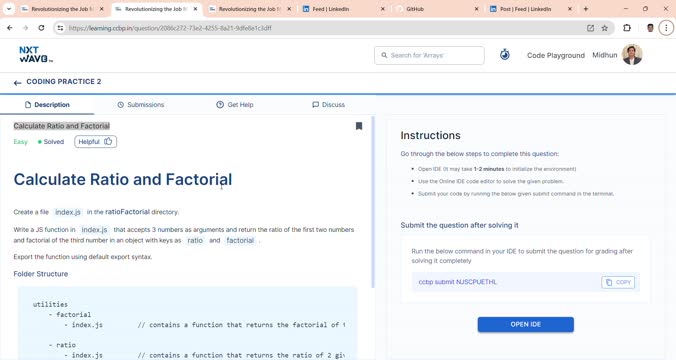Click the Midhun user name

(604, 55)
